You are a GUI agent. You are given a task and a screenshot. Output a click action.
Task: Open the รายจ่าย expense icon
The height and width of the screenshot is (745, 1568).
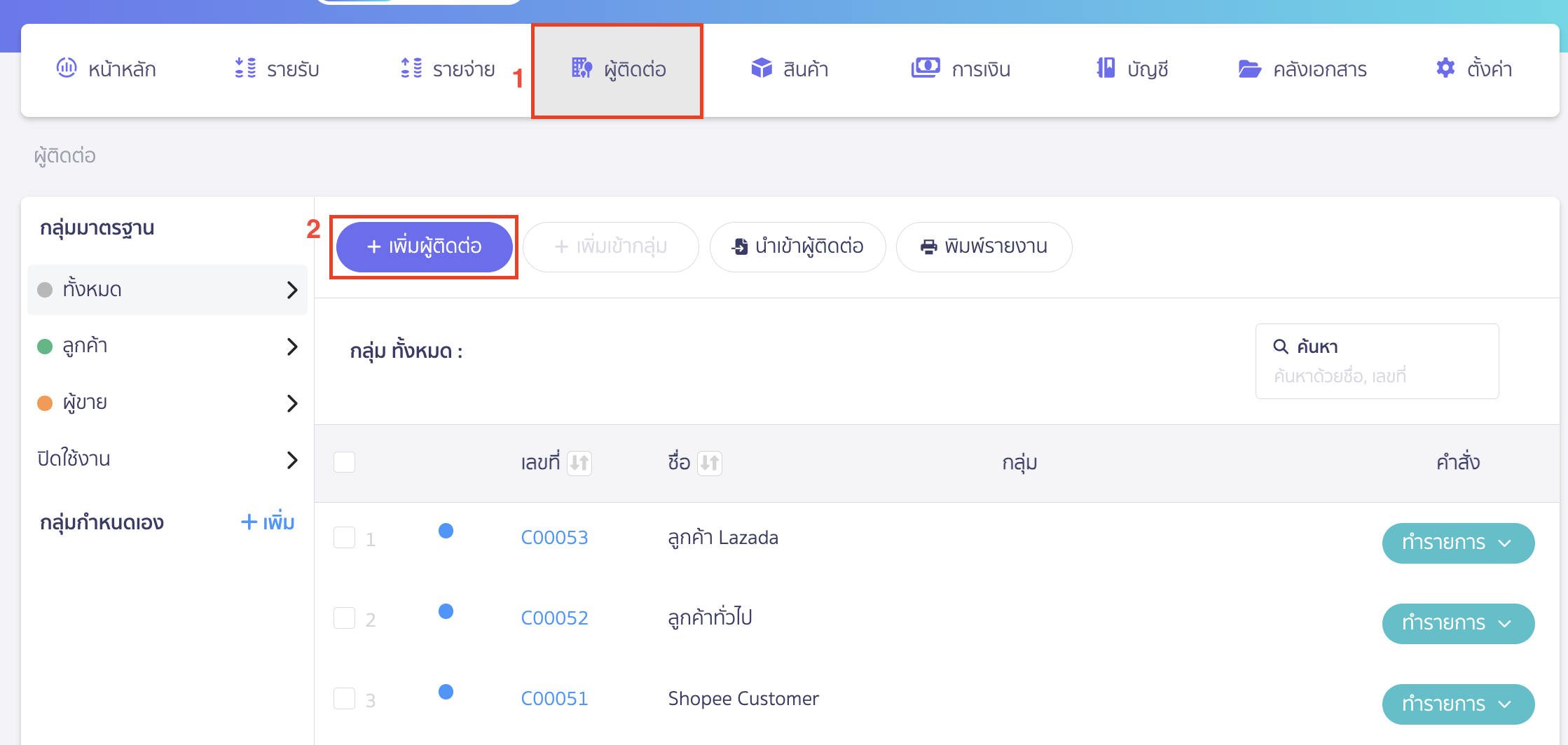412,68
